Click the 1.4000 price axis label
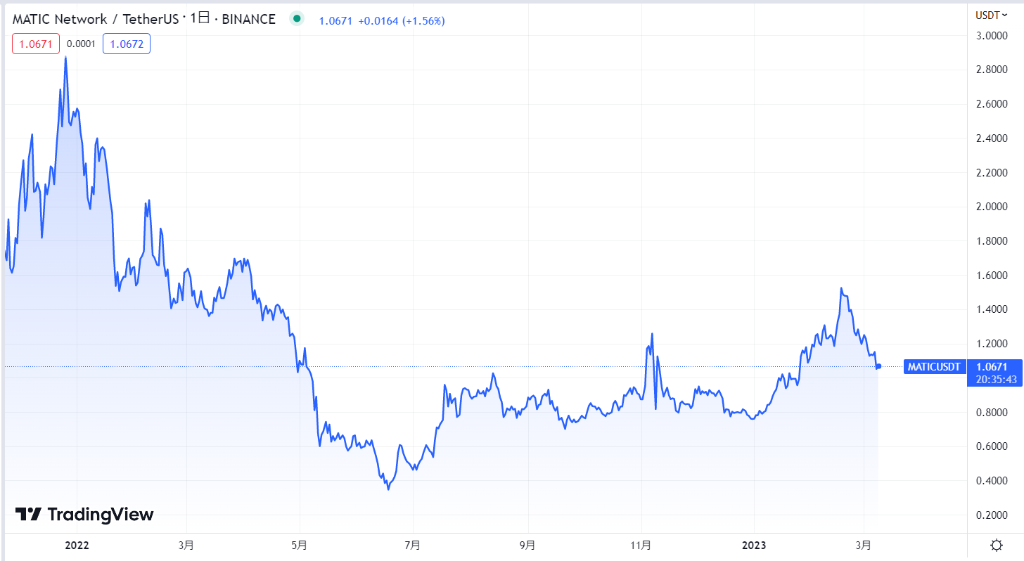The image size is (1024, 561). (991, 310)
